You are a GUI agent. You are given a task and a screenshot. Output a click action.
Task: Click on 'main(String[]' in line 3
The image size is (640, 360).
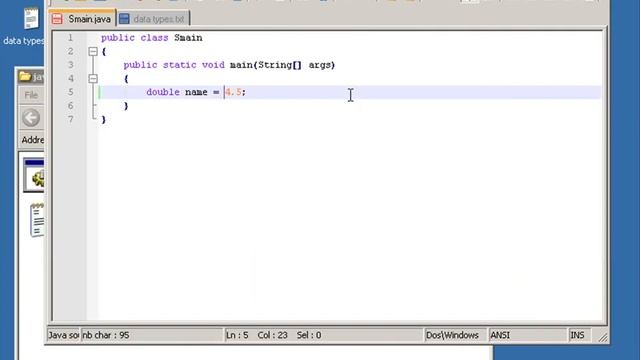pyautogui.click(x=265, y=65)
